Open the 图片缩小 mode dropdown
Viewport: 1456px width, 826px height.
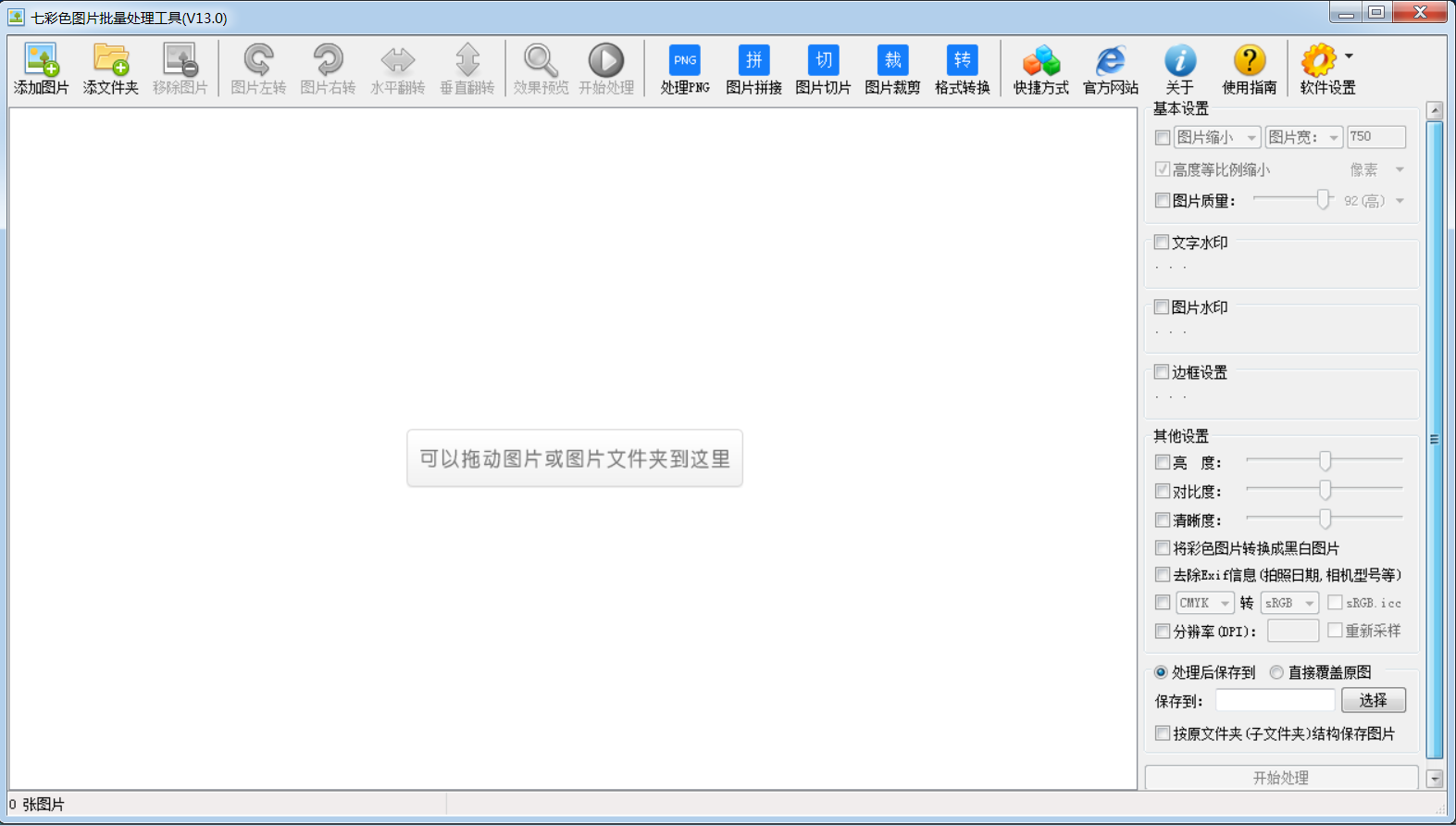coord(1217,137)
